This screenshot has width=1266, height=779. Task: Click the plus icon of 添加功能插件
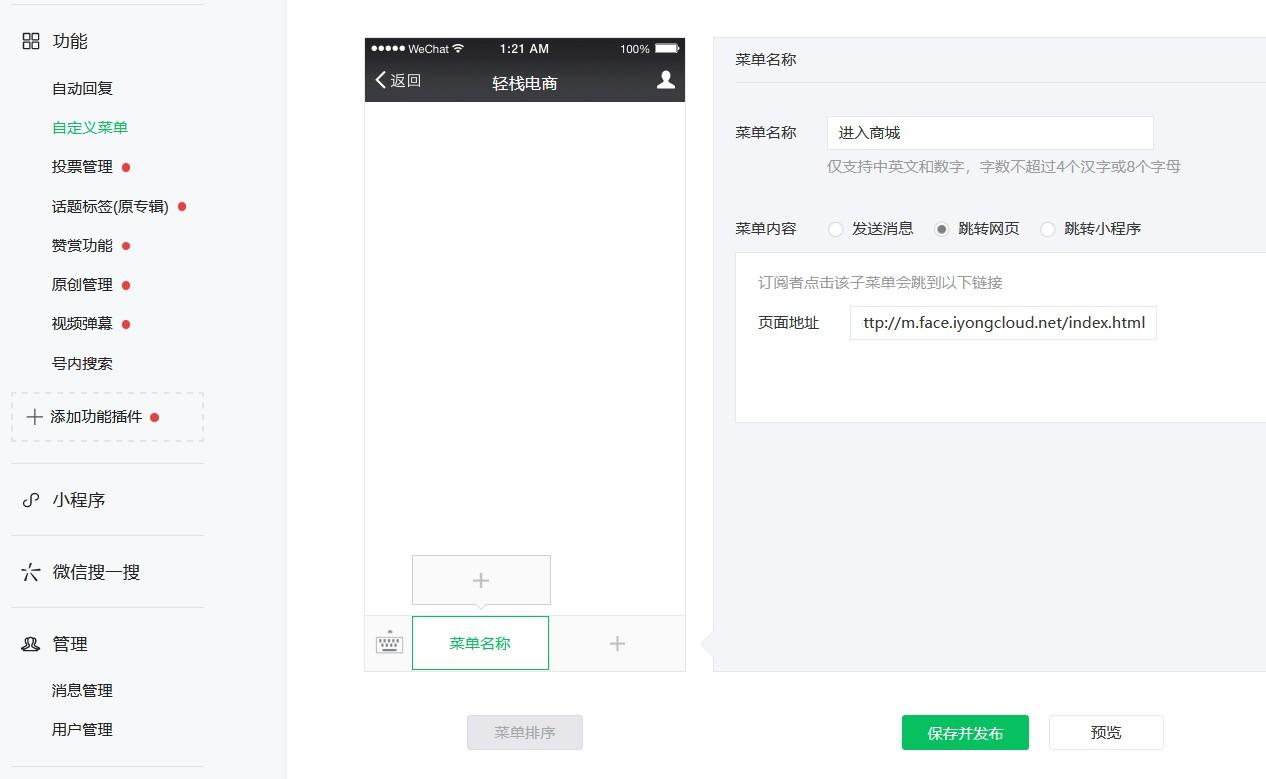(x=34, y=417)
